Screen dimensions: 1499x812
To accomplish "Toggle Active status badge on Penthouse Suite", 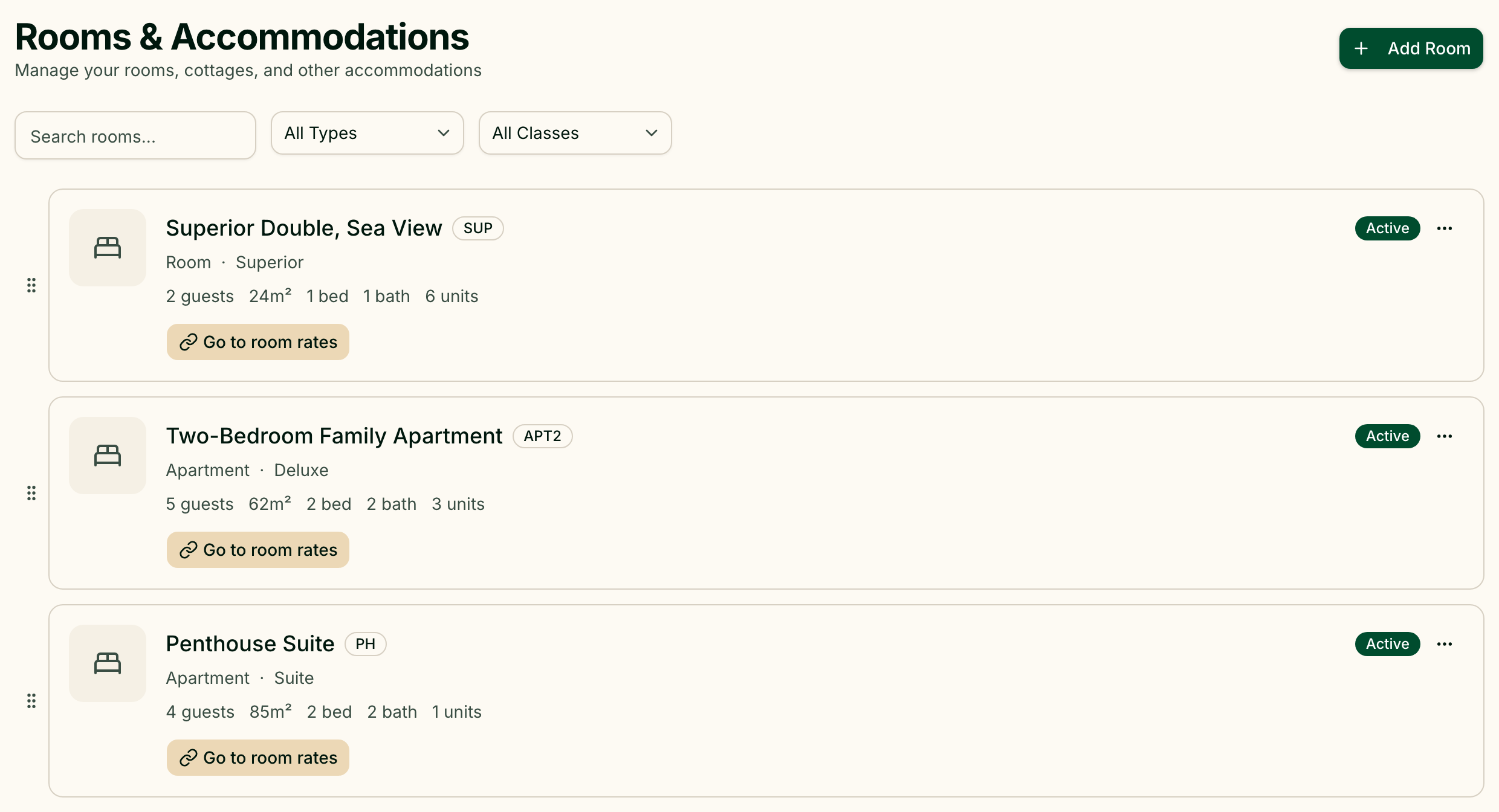I will click(x=1388, y=644).
